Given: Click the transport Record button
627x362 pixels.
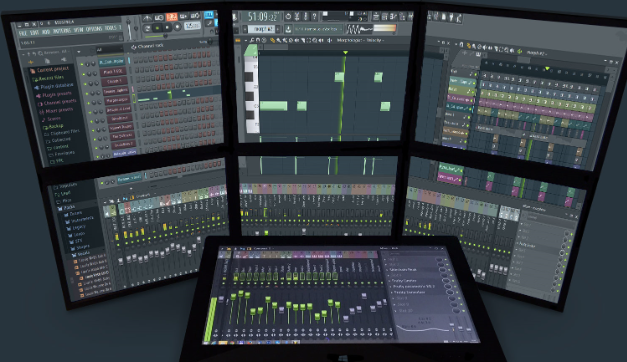Looking at the screenshot, I should pyautogui.click(x=178, y=27).
